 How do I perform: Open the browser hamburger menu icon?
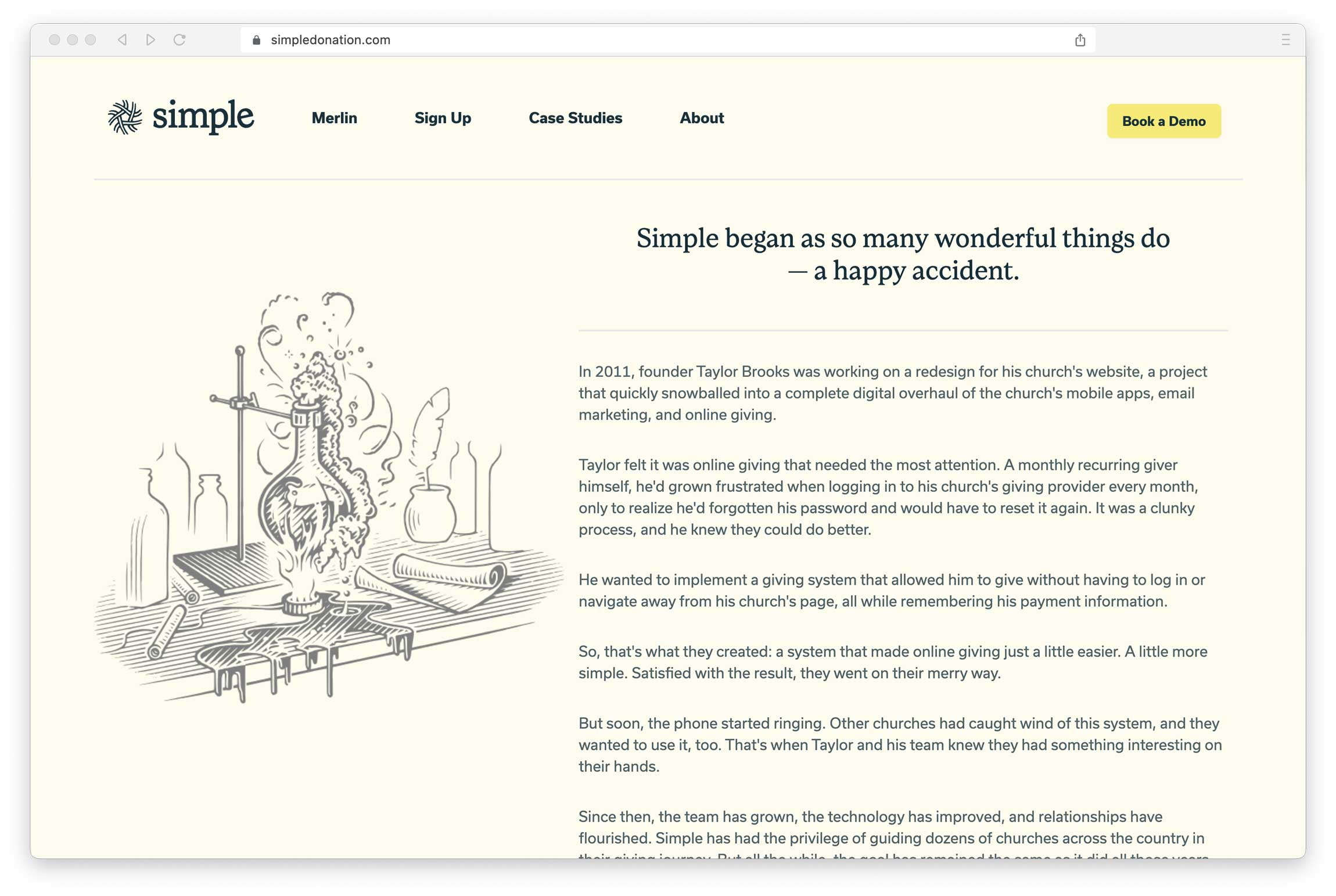pyautogui.click(x=1285, y=39)
